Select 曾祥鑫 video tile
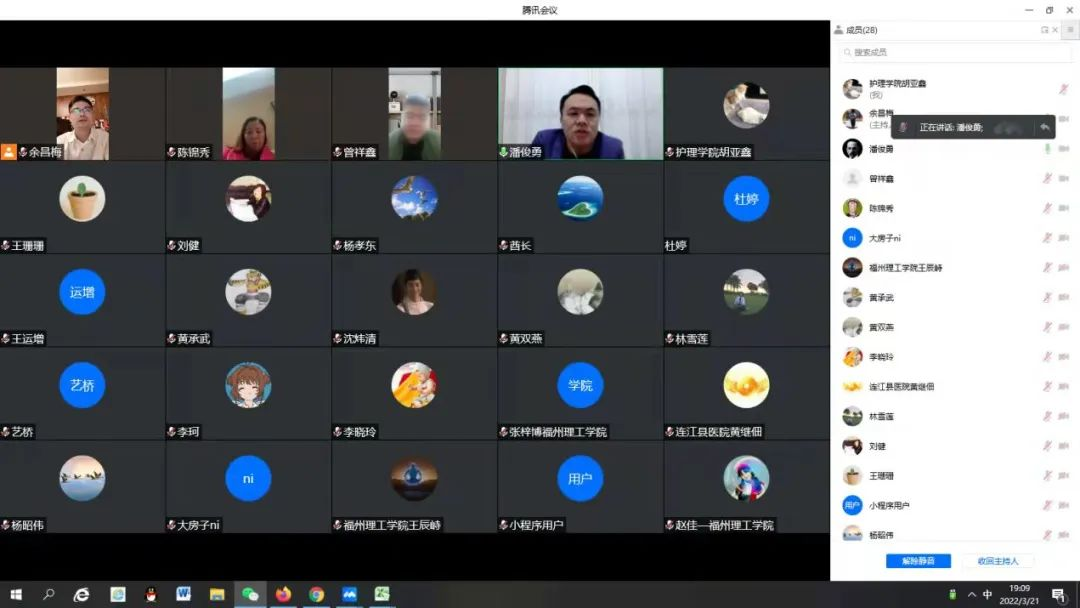This screenshot has width=1080, height=608. point(415,114)
